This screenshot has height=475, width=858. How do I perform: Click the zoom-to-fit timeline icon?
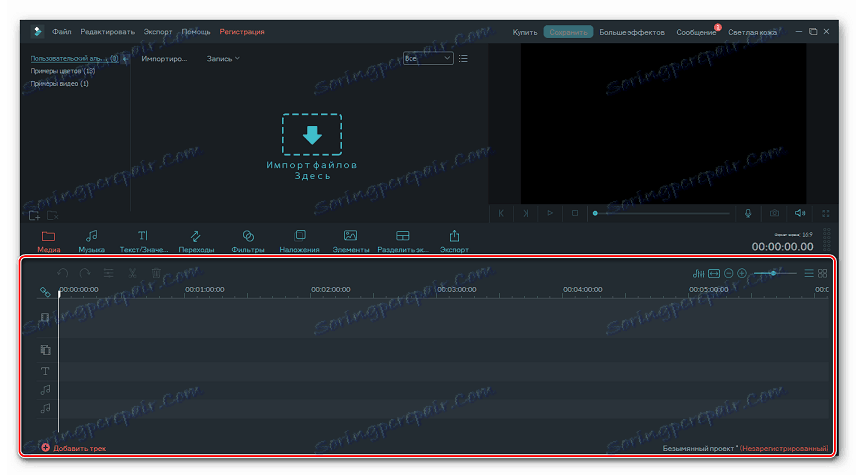click(x=714, y=273)
